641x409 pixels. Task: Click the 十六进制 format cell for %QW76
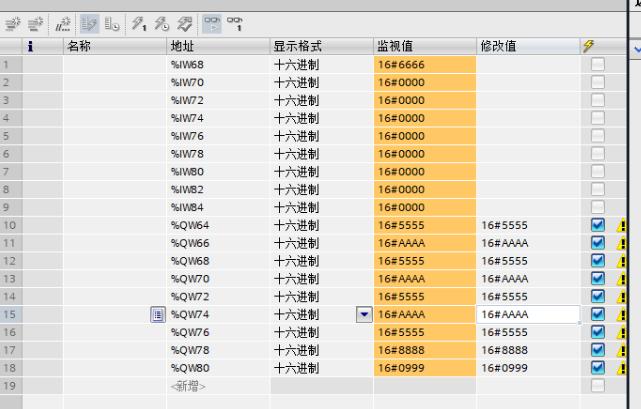(322, 333)
